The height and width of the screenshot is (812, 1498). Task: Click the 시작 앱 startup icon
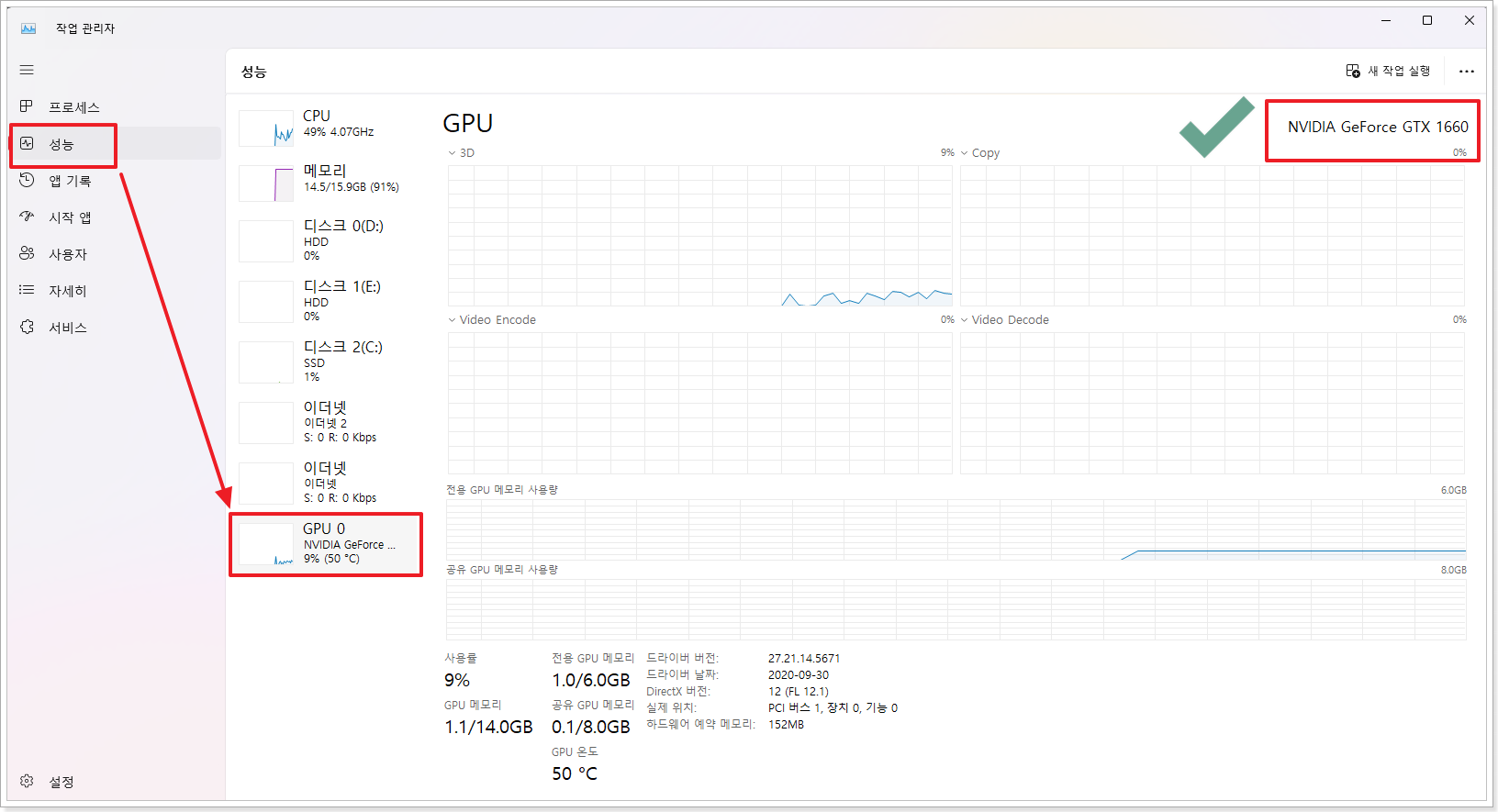click(27, 217)
